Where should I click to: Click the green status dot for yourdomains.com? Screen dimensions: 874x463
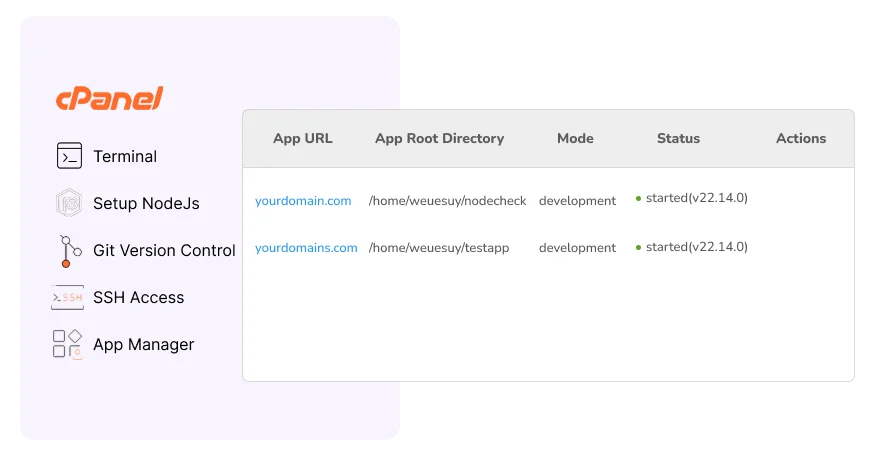(x=638, y=247)
